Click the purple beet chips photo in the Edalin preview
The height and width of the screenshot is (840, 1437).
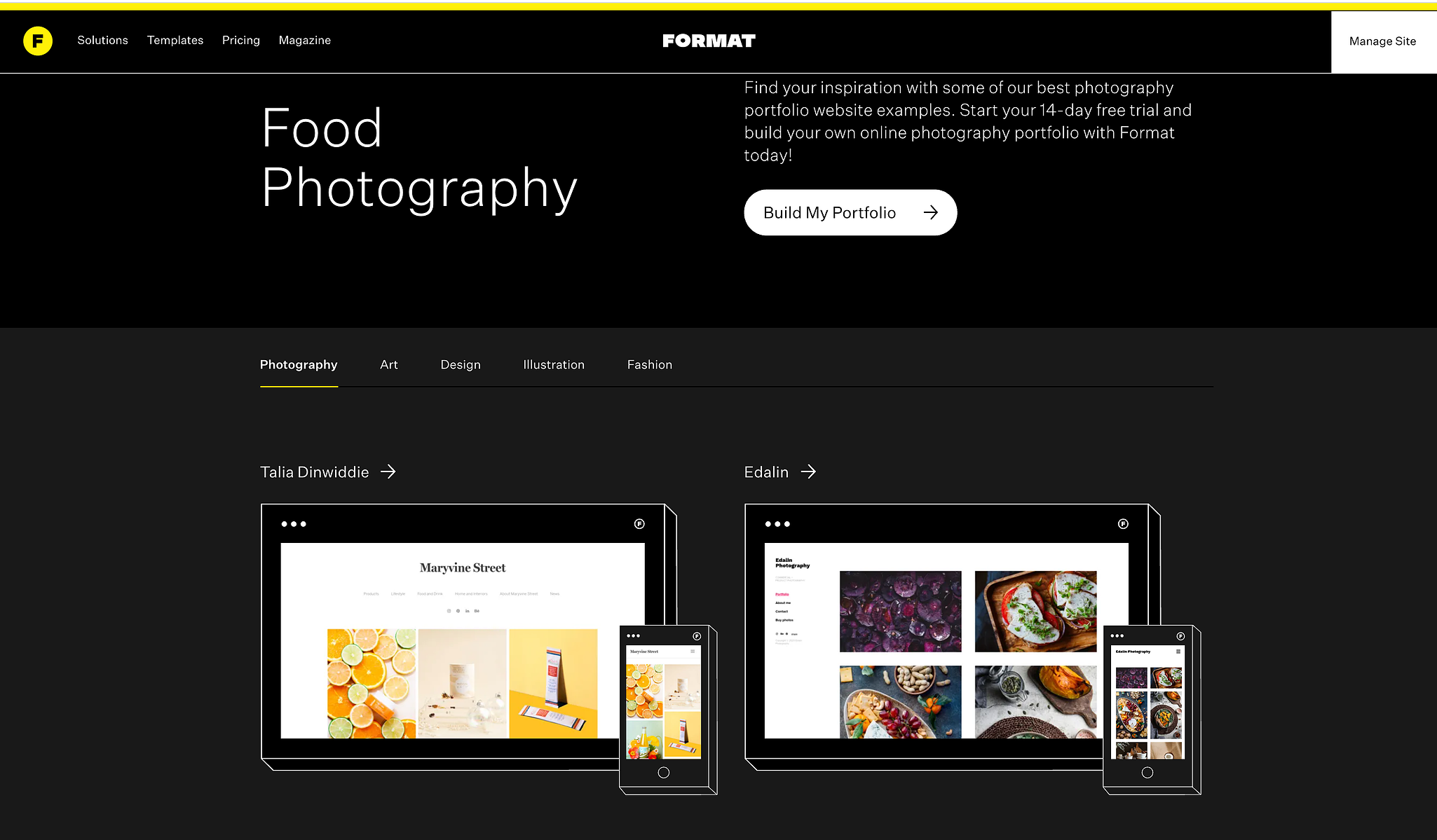point(901,612)
